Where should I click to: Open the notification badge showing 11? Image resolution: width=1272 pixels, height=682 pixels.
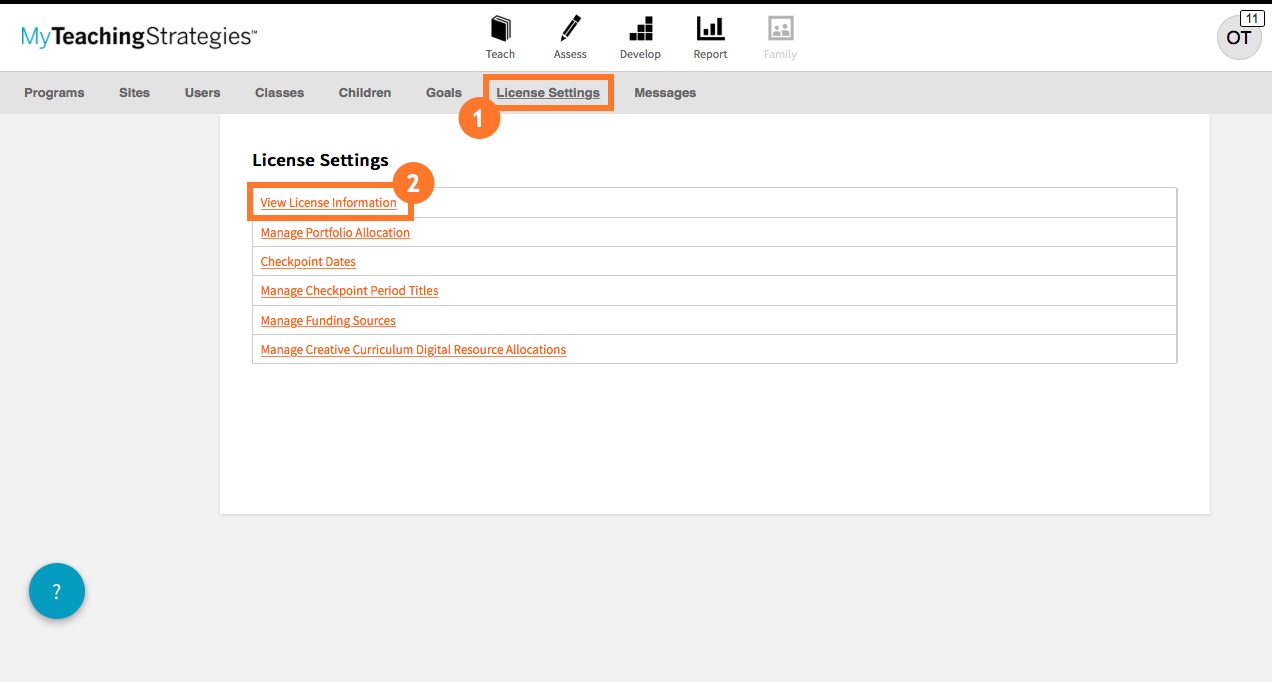click(x=1251, y=18)
